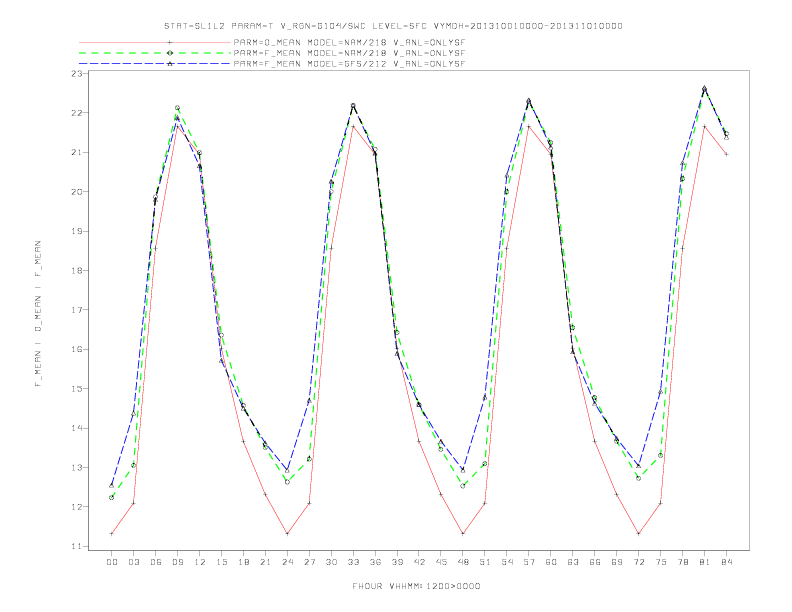Click green circle data point at hour 75
Screen dimensions: 792x612
point(661,455)
